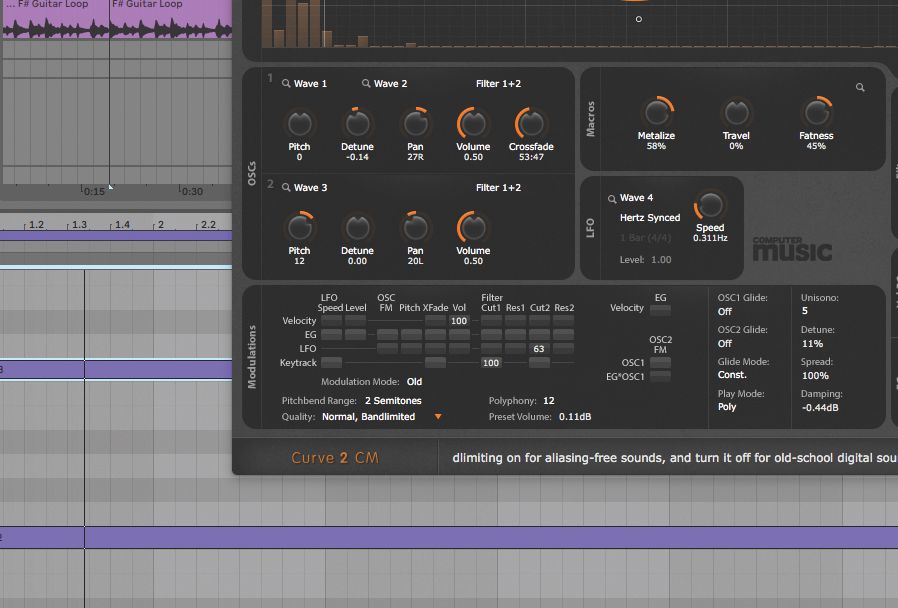The height and width of the screenshot is (608, 898).
Task: Open the Wave 1 waveform browser magnifier
Action: pyautogui.click(x=284, y=83)
